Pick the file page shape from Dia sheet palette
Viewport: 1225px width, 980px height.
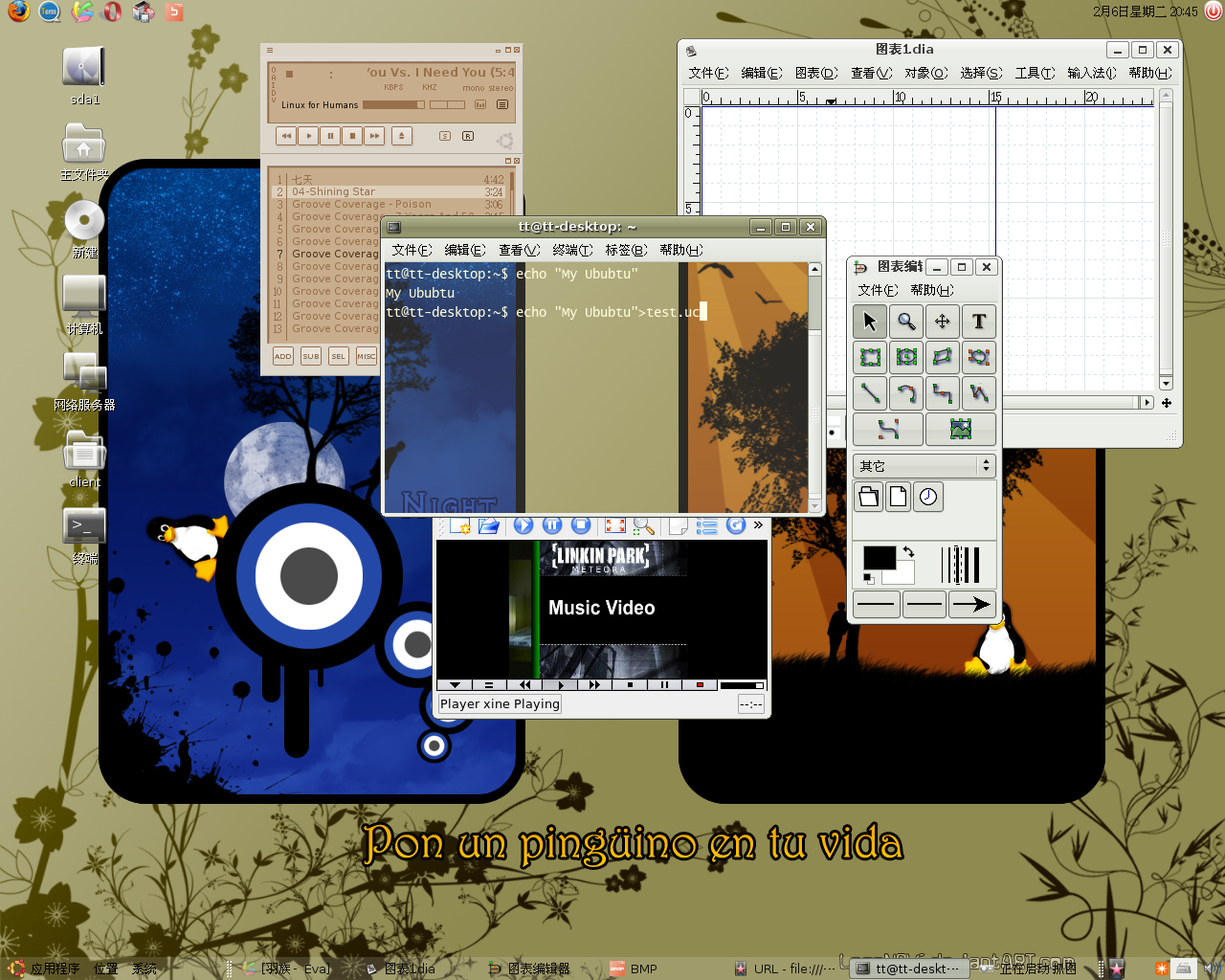click(898, 497)
